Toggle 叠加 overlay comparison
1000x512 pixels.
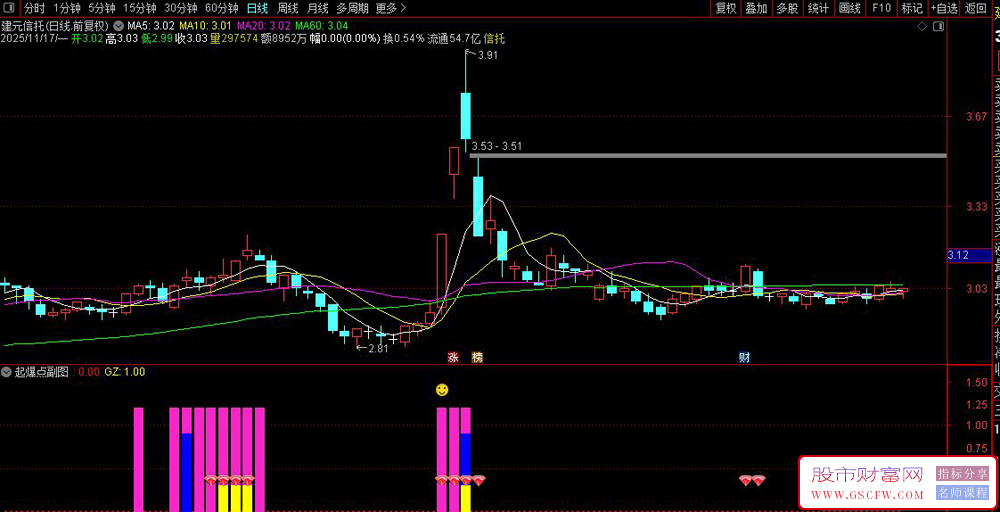point(756,8)
